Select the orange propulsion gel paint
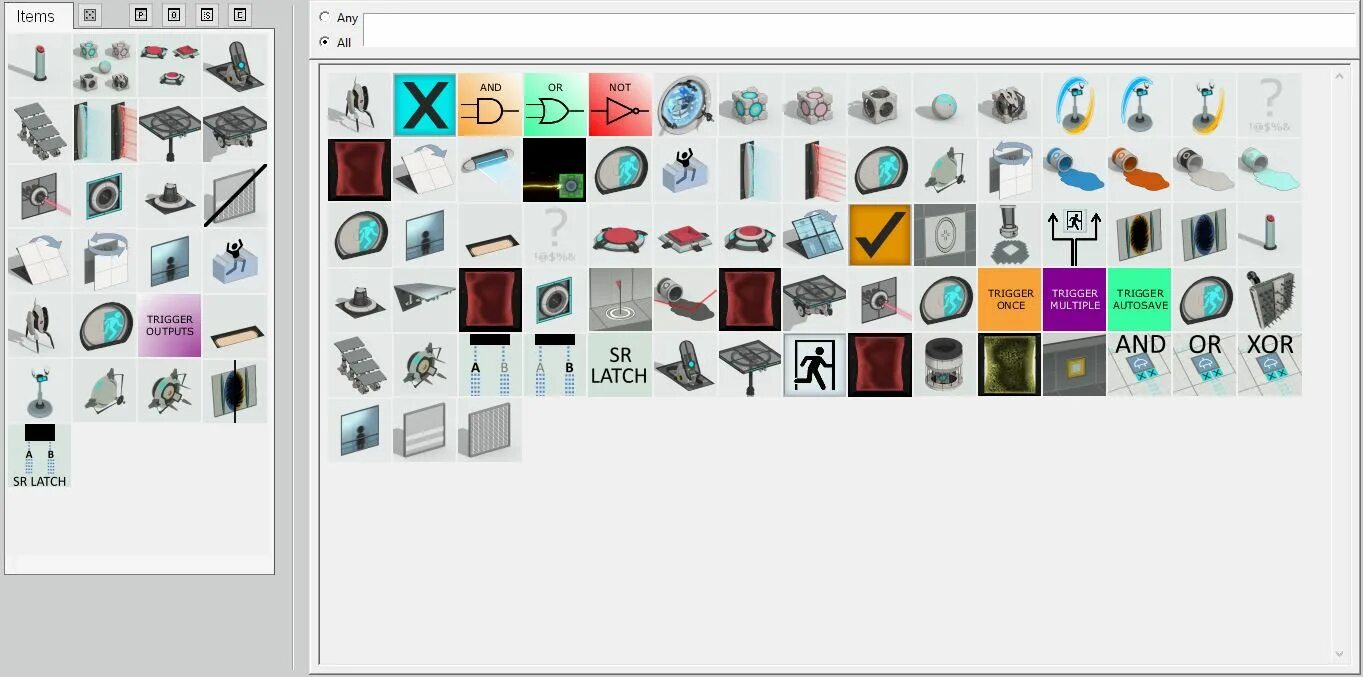The width and height of the screenshot is (1363, 677). tap(1140, 170)
